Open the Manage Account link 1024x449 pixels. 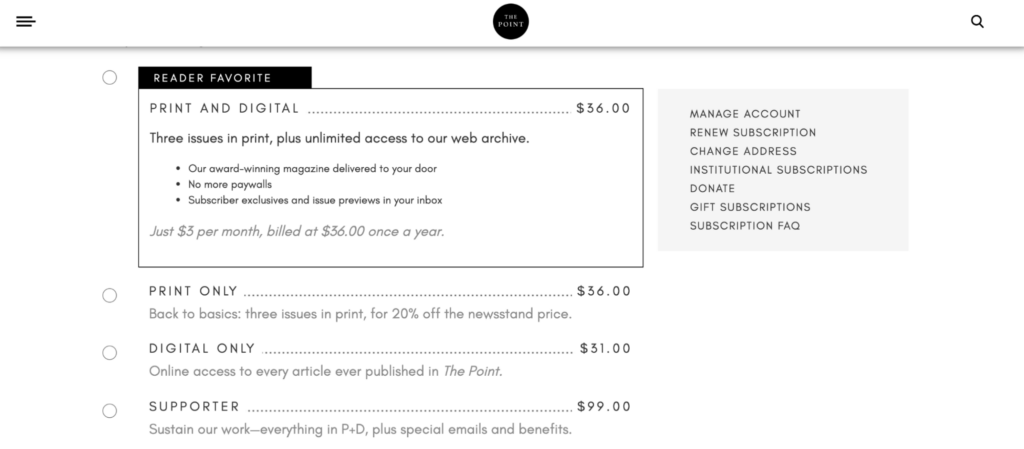(x=745, y=114)
